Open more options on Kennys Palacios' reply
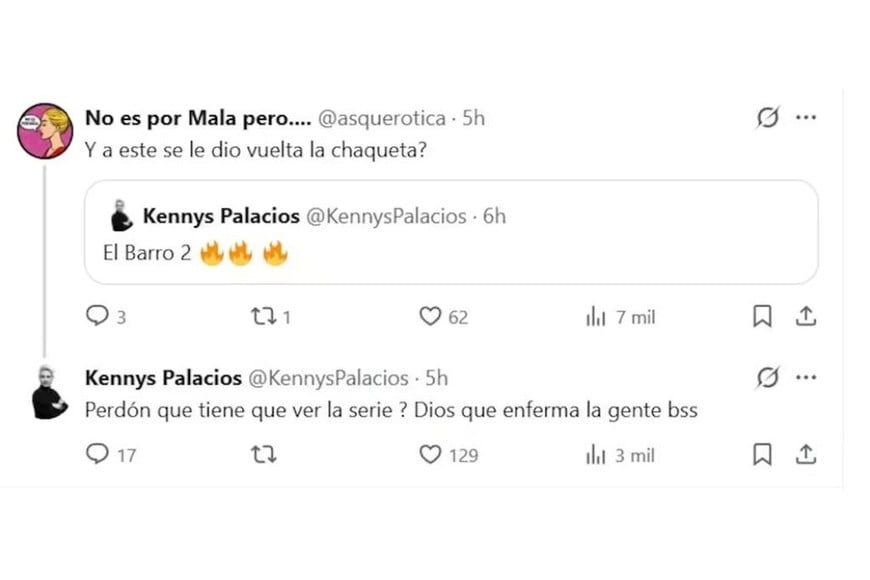The image size is (870, 580). tap(806, 378)
